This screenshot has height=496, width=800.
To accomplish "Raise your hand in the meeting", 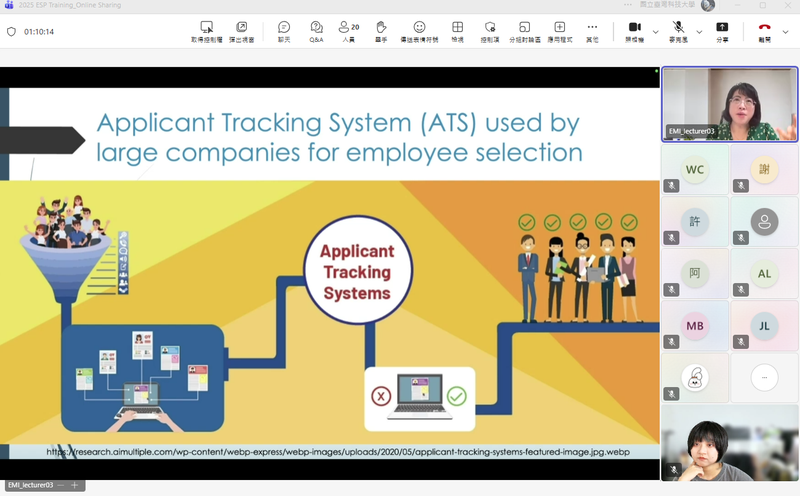I will pos(381,31).
